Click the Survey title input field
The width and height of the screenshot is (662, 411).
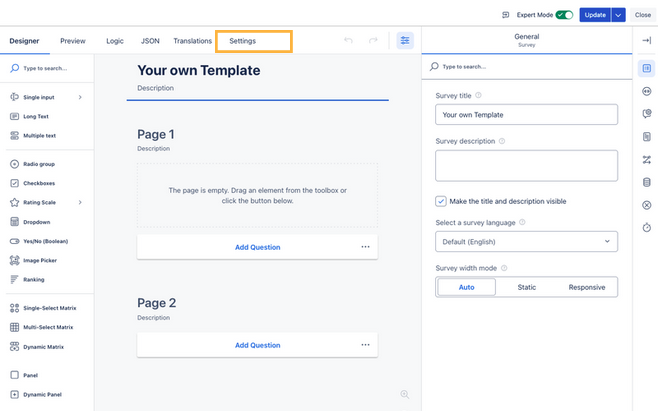coord(526,115)
